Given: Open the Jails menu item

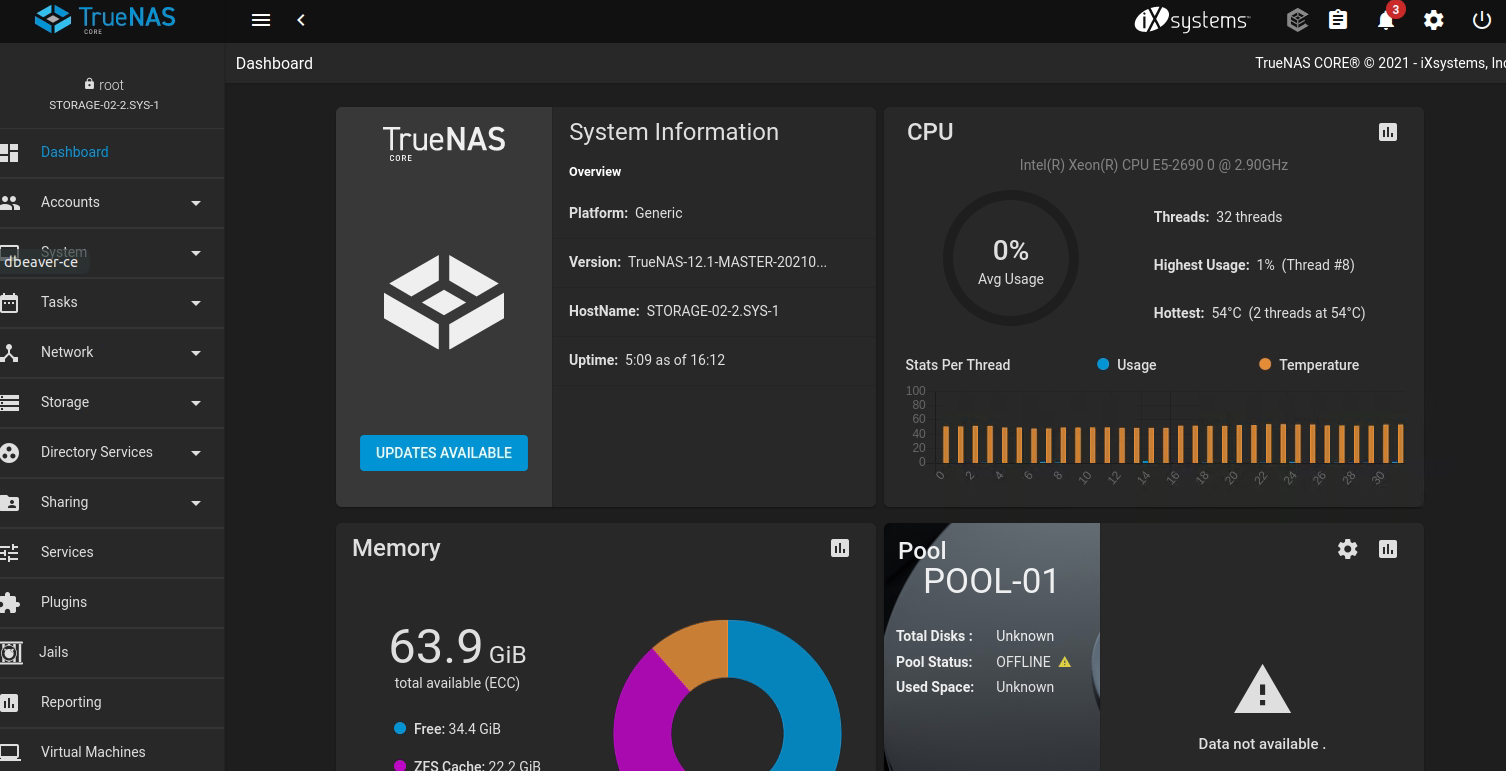Looking at the screenshot, I should (x=112, y=652).
